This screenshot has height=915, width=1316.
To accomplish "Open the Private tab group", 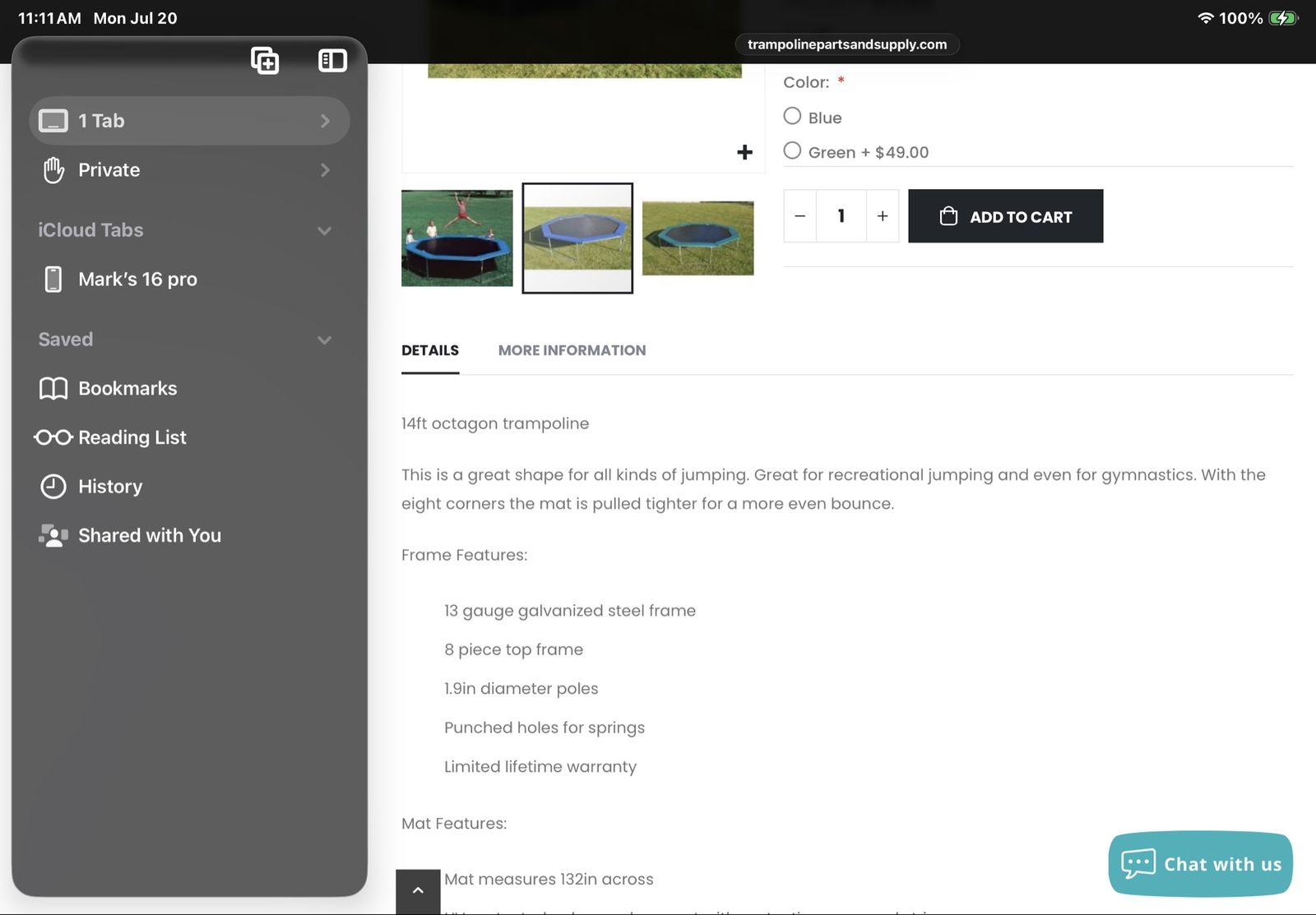I will (x=189, y=170).
